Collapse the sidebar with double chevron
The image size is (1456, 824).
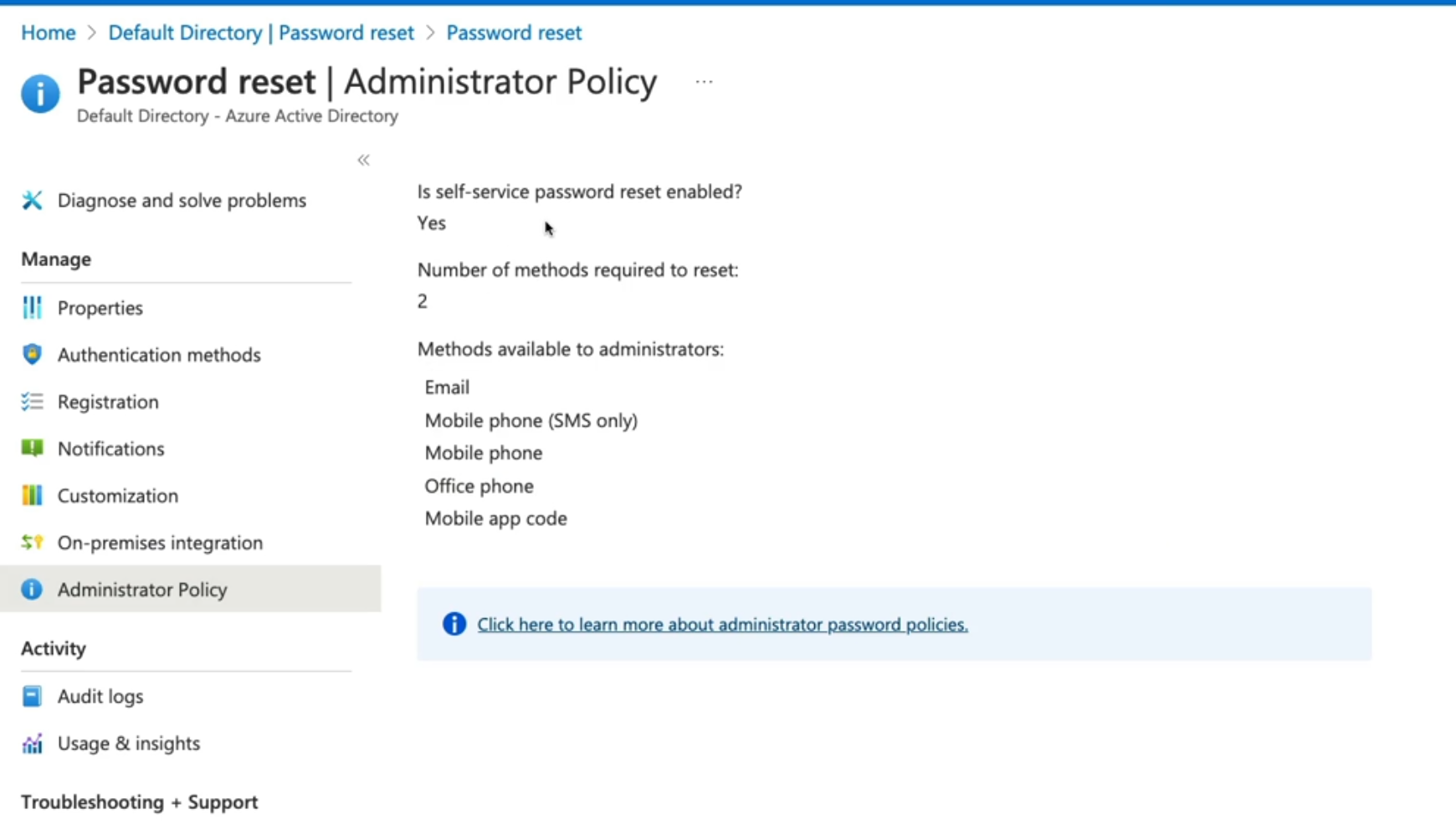pyautogui.click(x=363, y=160)
